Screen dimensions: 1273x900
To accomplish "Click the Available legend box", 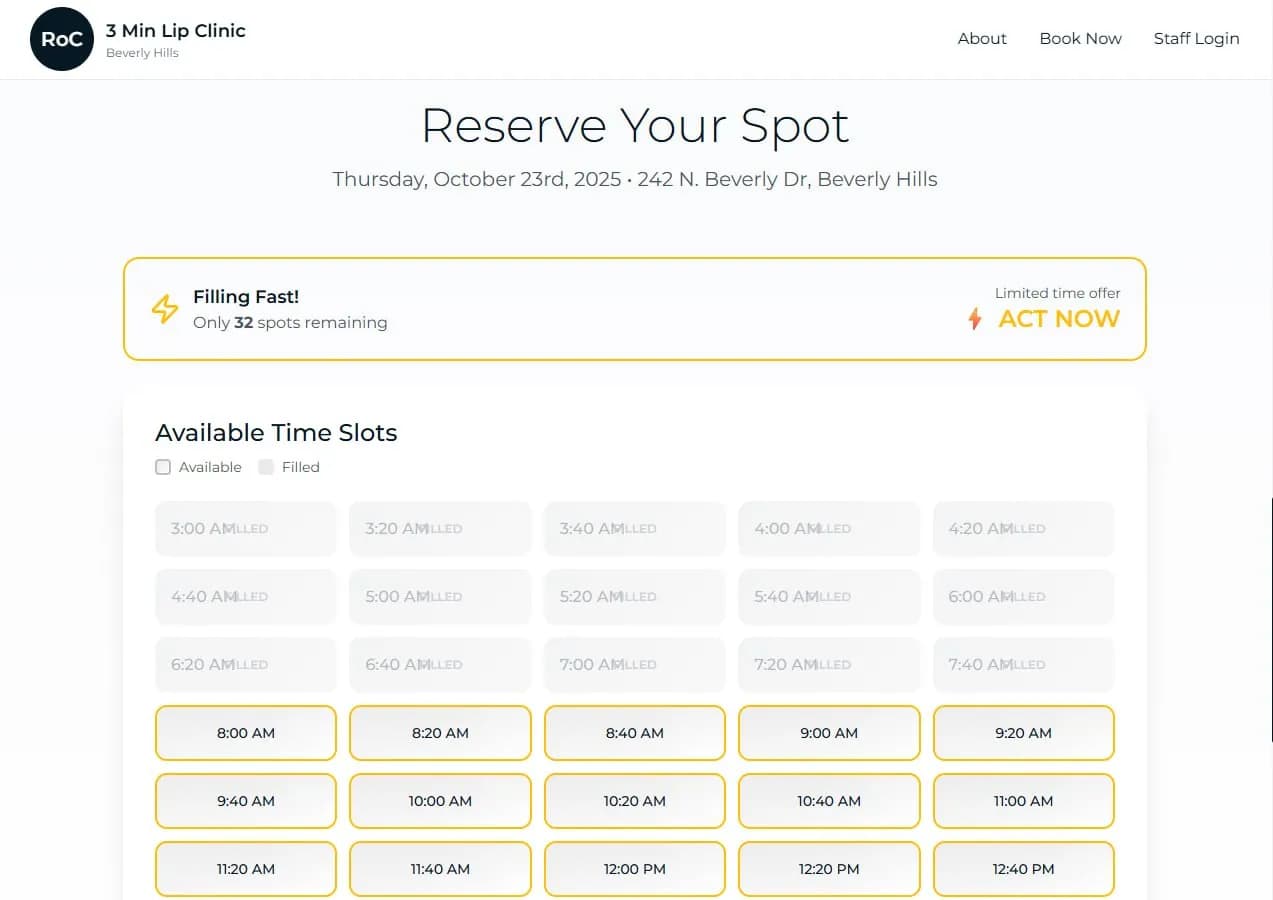I will click(163, 467).
